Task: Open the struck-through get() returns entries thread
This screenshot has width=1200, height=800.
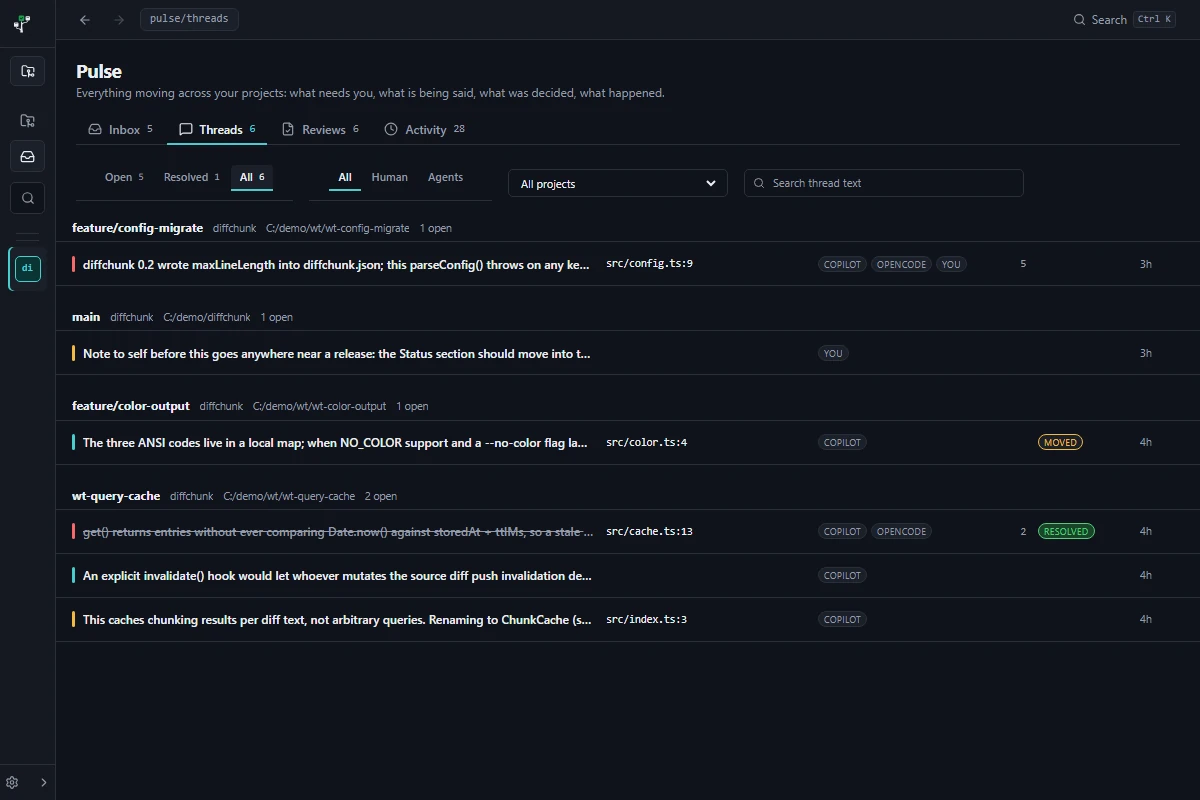Action: [x=628, y=531]
